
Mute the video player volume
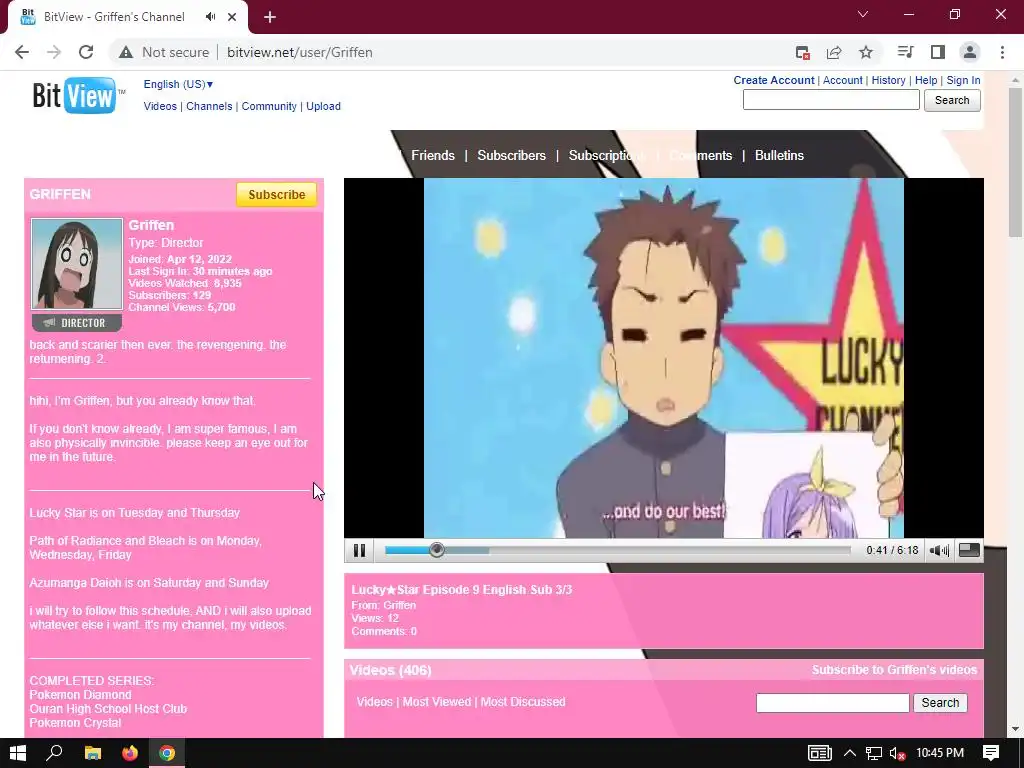(x=939, y=551)
